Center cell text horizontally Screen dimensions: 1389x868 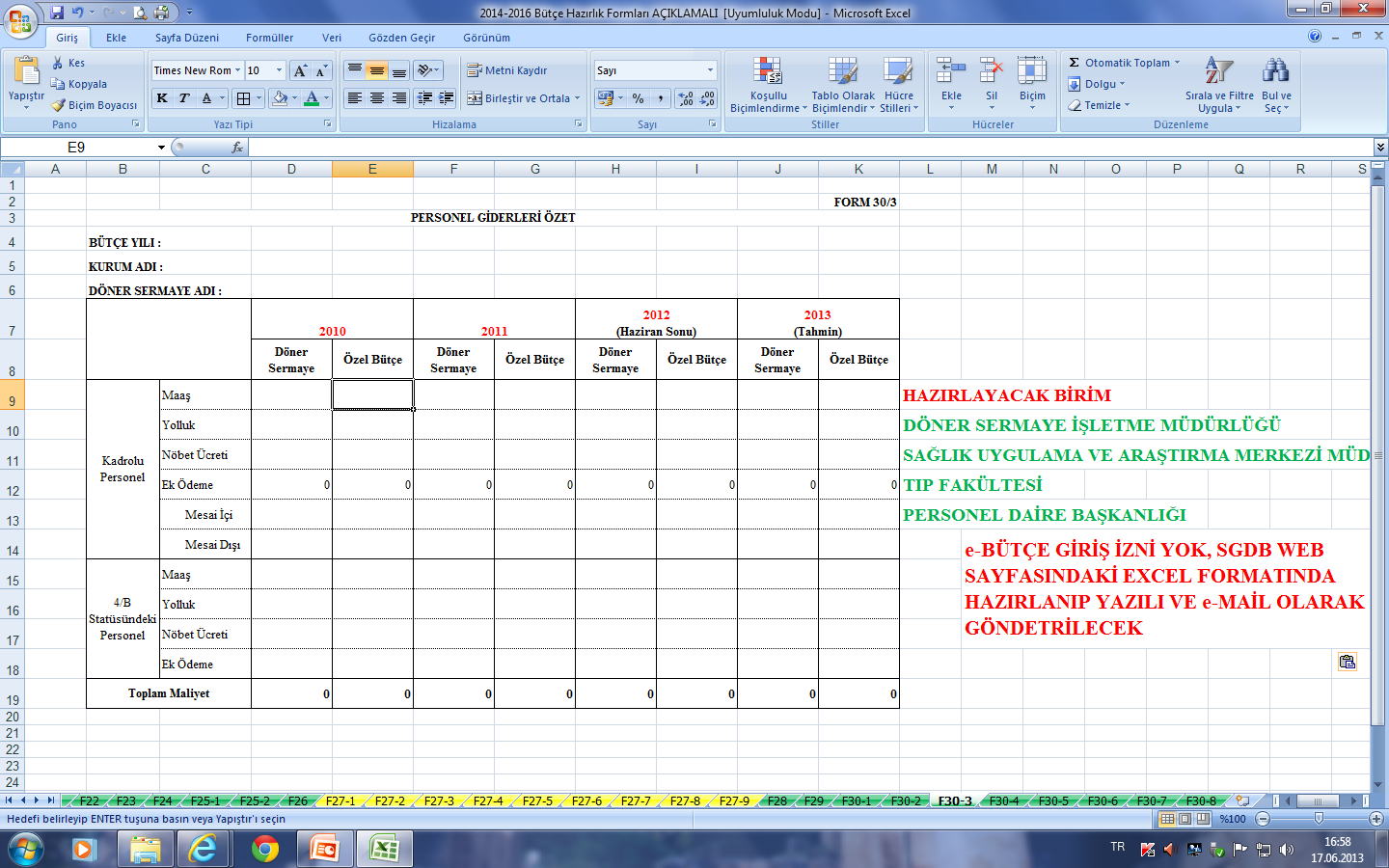pos(377,98)
